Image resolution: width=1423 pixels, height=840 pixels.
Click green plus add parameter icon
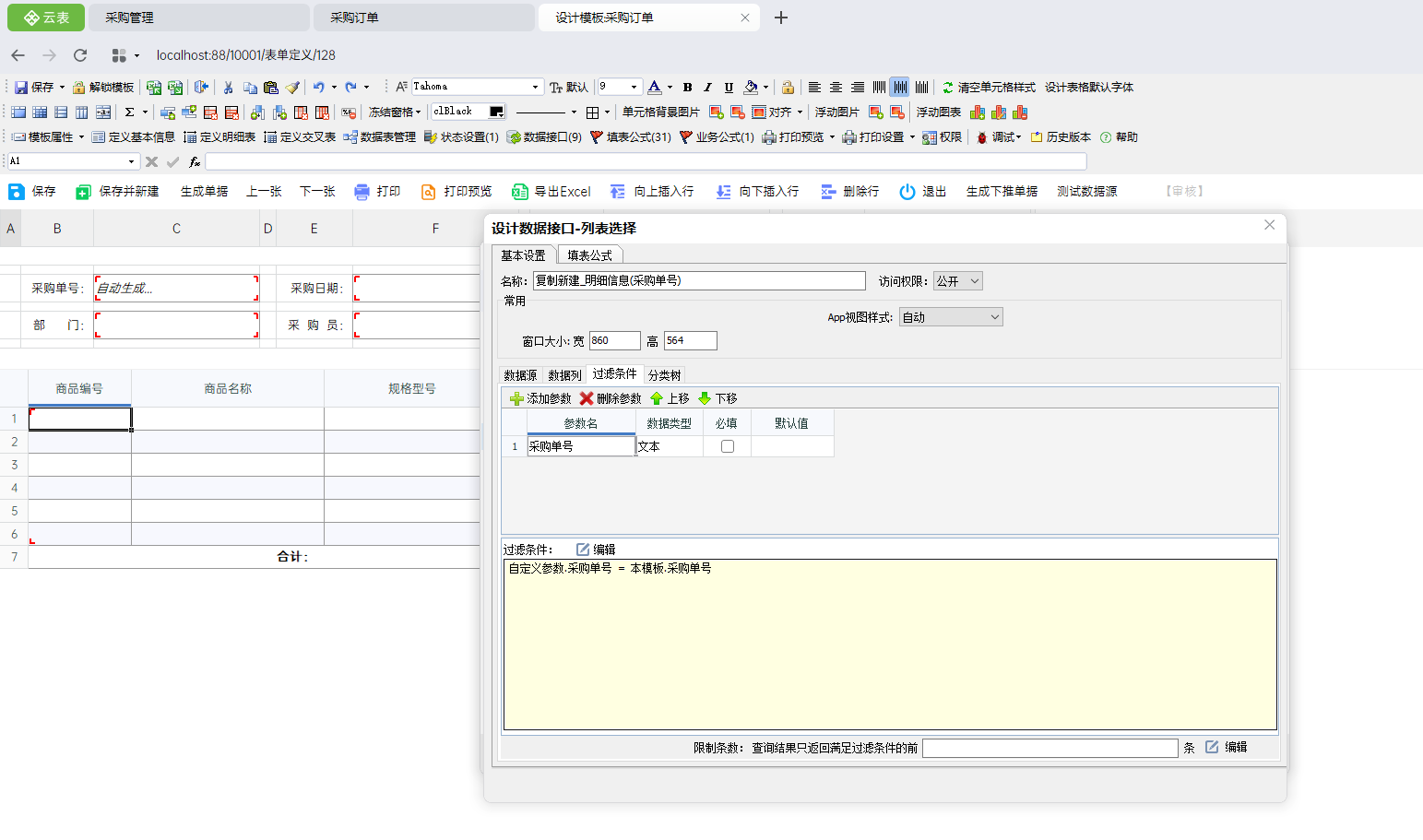[x=516, y=398]
